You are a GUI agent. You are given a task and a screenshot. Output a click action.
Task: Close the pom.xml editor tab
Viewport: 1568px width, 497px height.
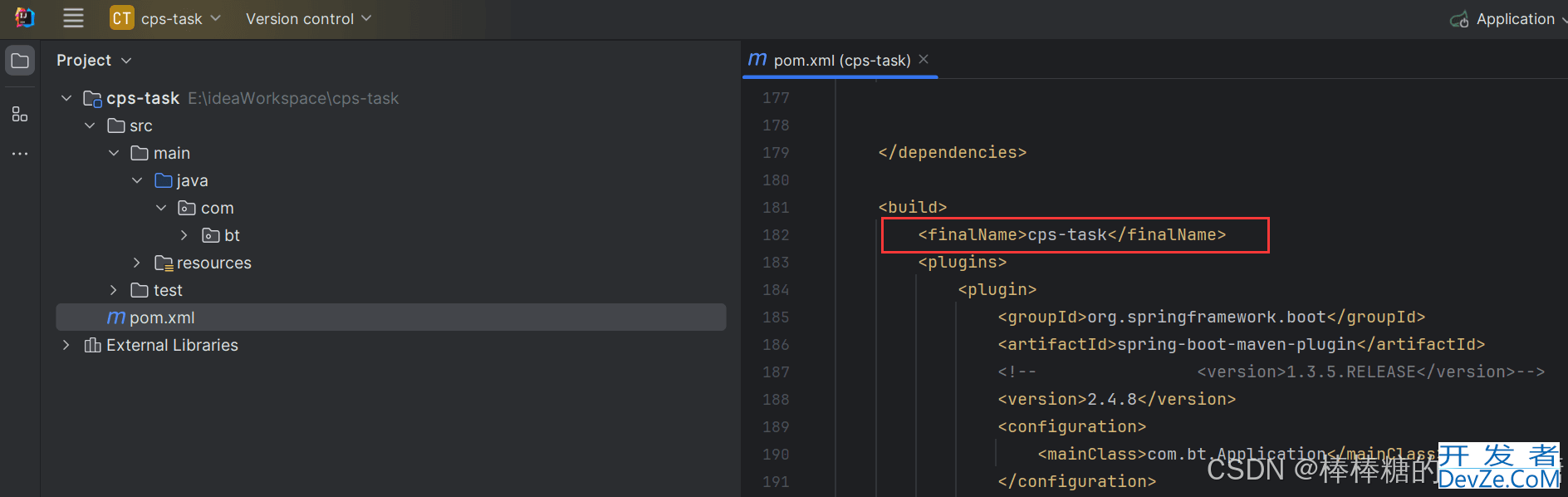(924, 59)
